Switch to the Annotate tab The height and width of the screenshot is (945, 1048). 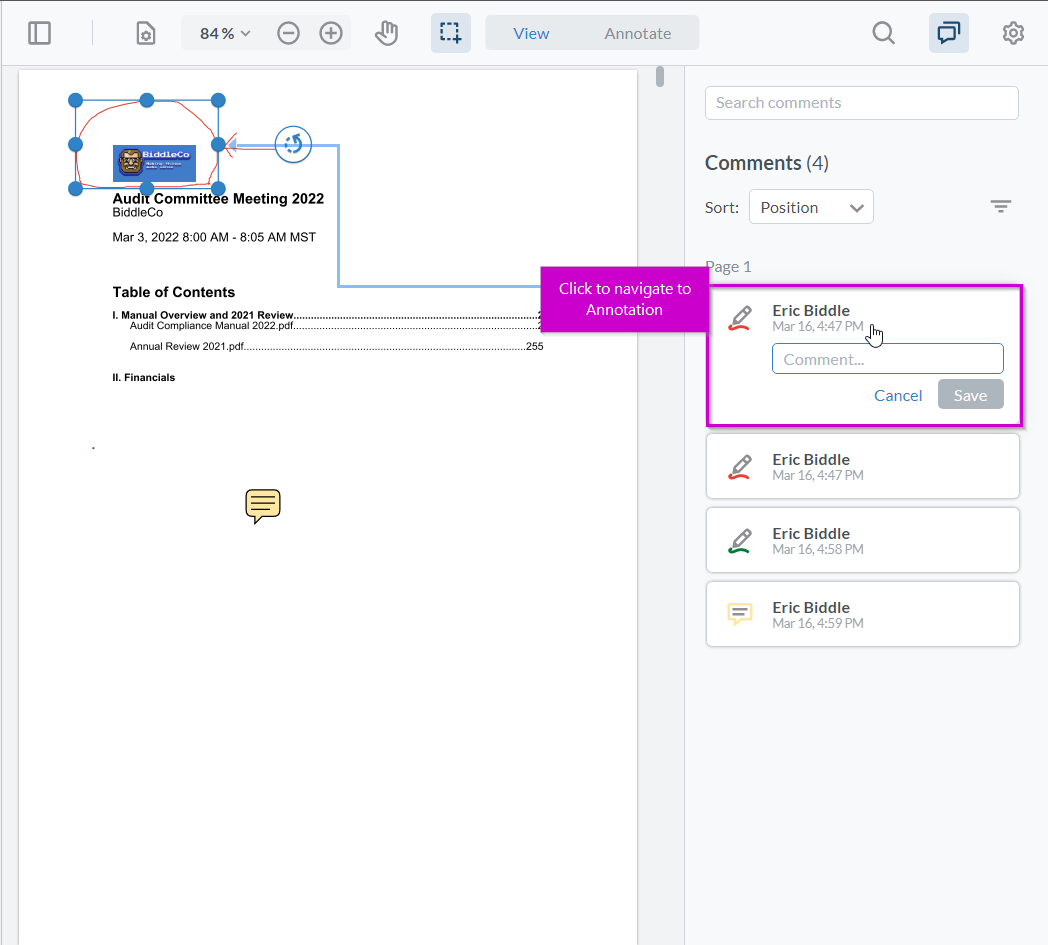coord(638,33)
